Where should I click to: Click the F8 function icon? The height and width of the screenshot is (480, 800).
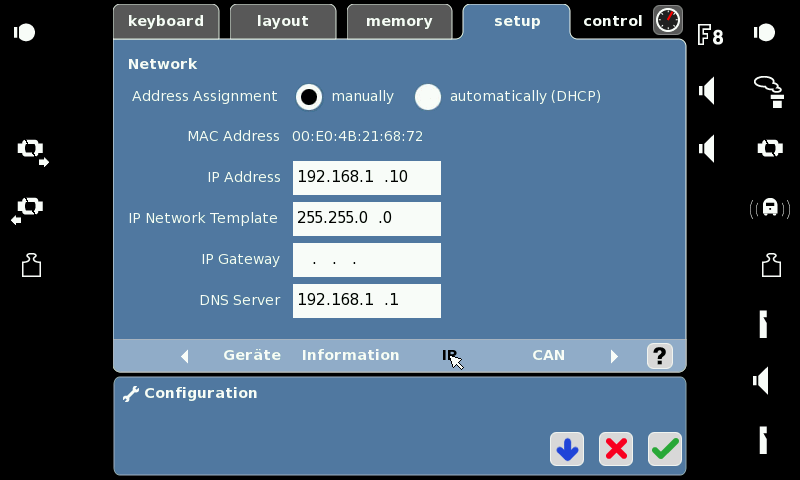(x=710, y=35)
